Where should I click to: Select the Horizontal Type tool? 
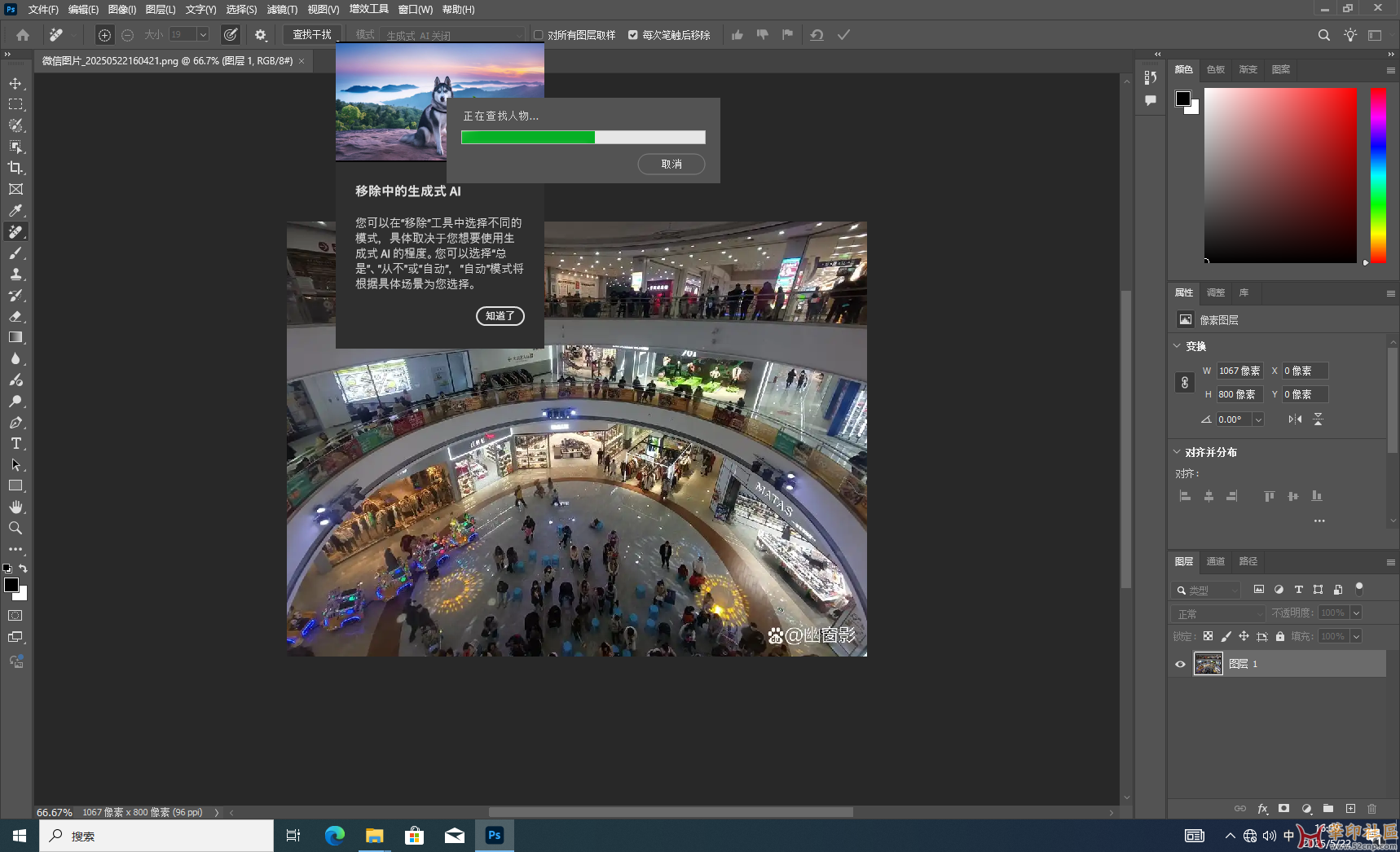pyautogui.click(x=15, y=443)
